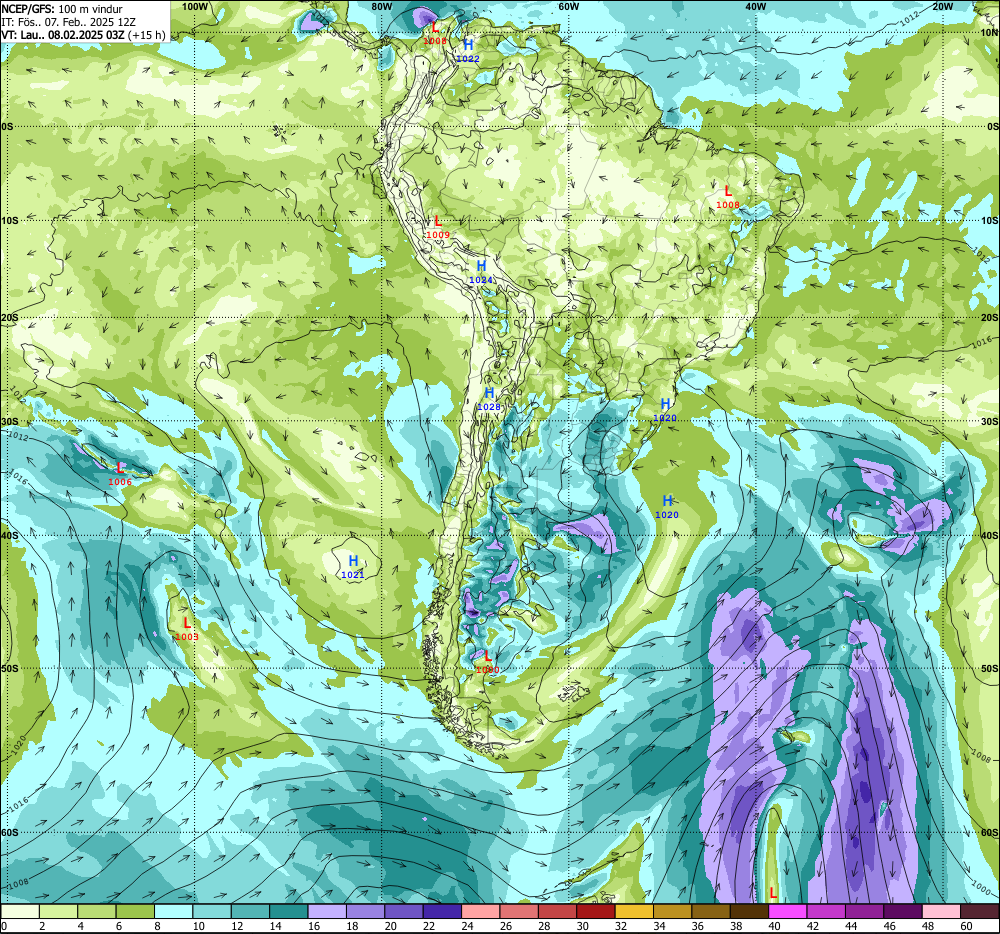Viewport: 1000px width, 934px height.
Task: Click the 100W longitude label
Action: pyautogui.click(x=194, y=6)
